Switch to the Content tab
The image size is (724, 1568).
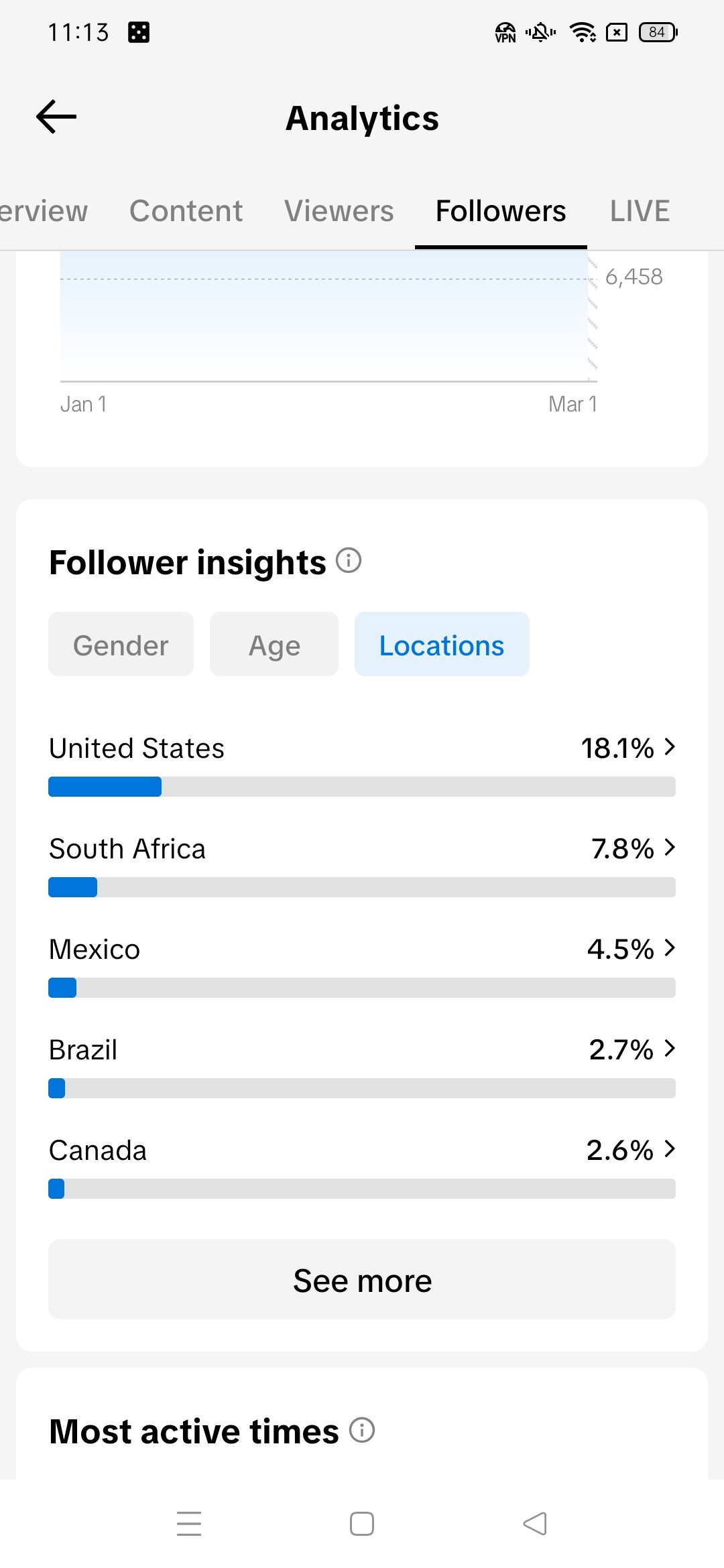pos(186,211)
